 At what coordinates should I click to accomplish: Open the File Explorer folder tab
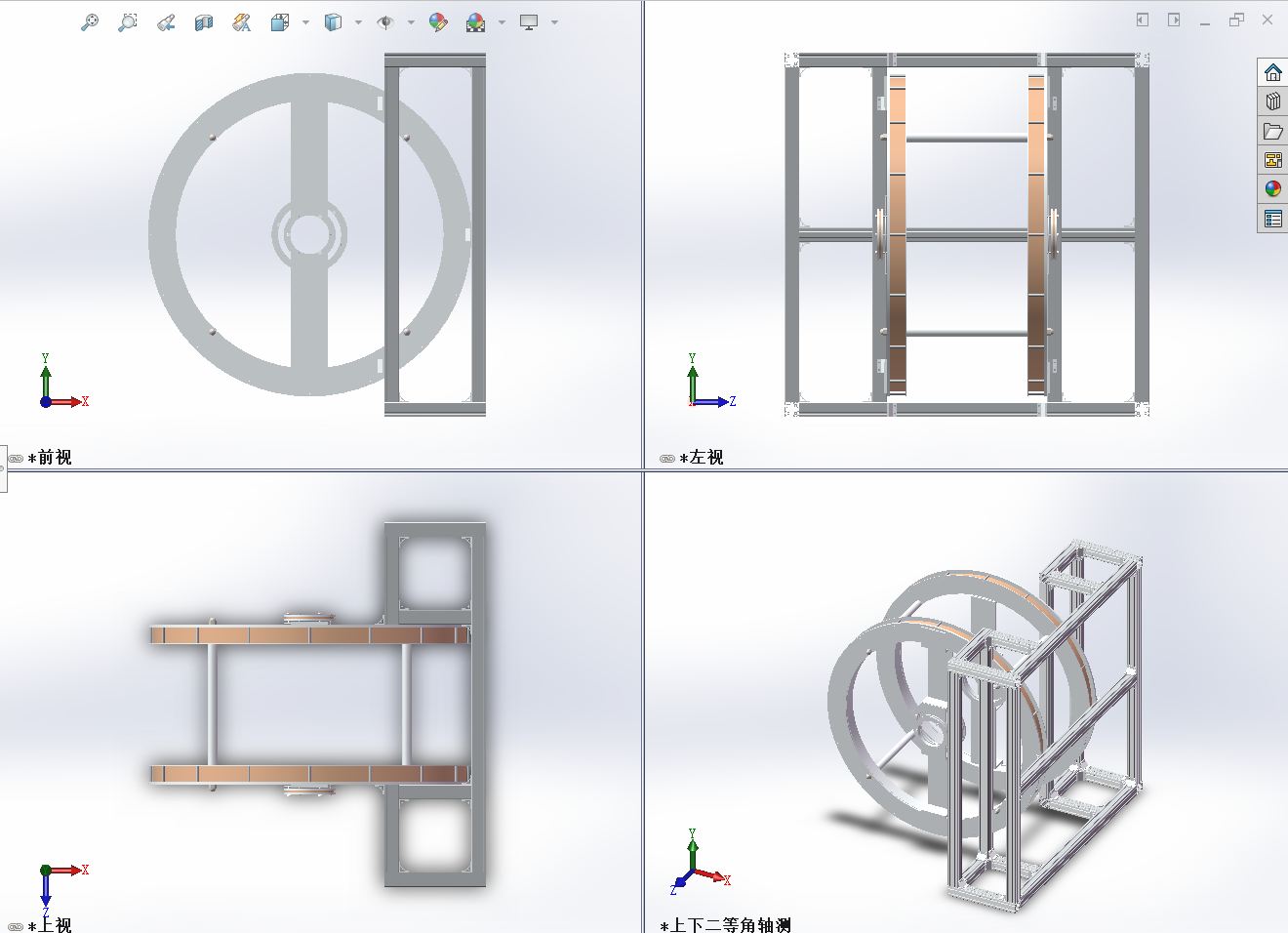tap(1272, 131)
